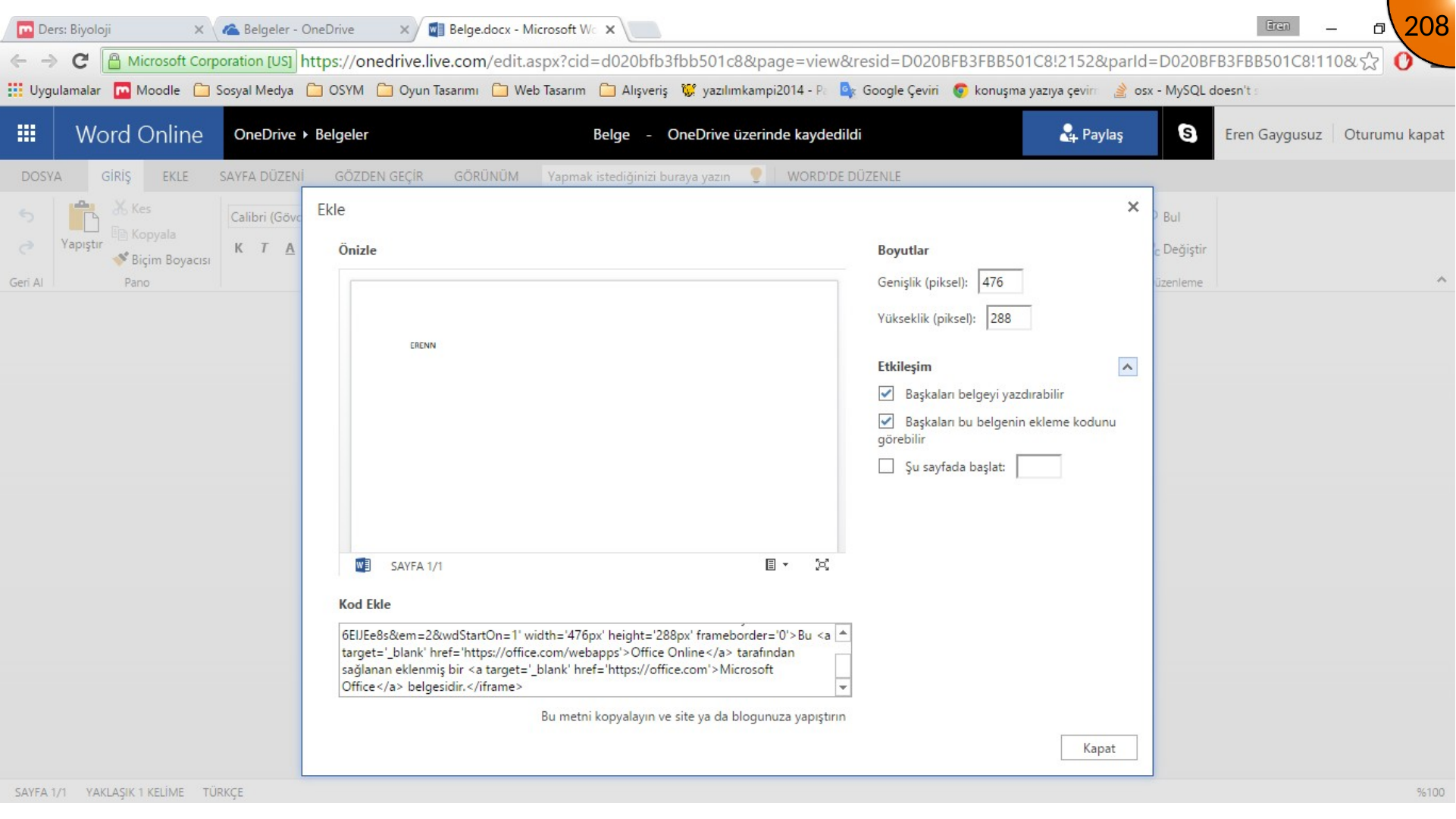This screenshot has width=1456, height=819.
Task: Open the preview view options menu
Action: [x=776, y=565]
